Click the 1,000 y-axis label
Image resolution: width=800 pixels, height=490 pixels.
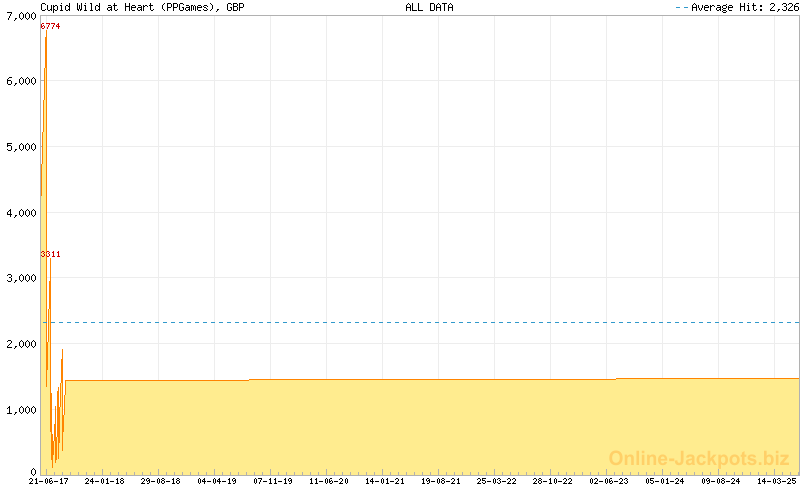[21, 410]
